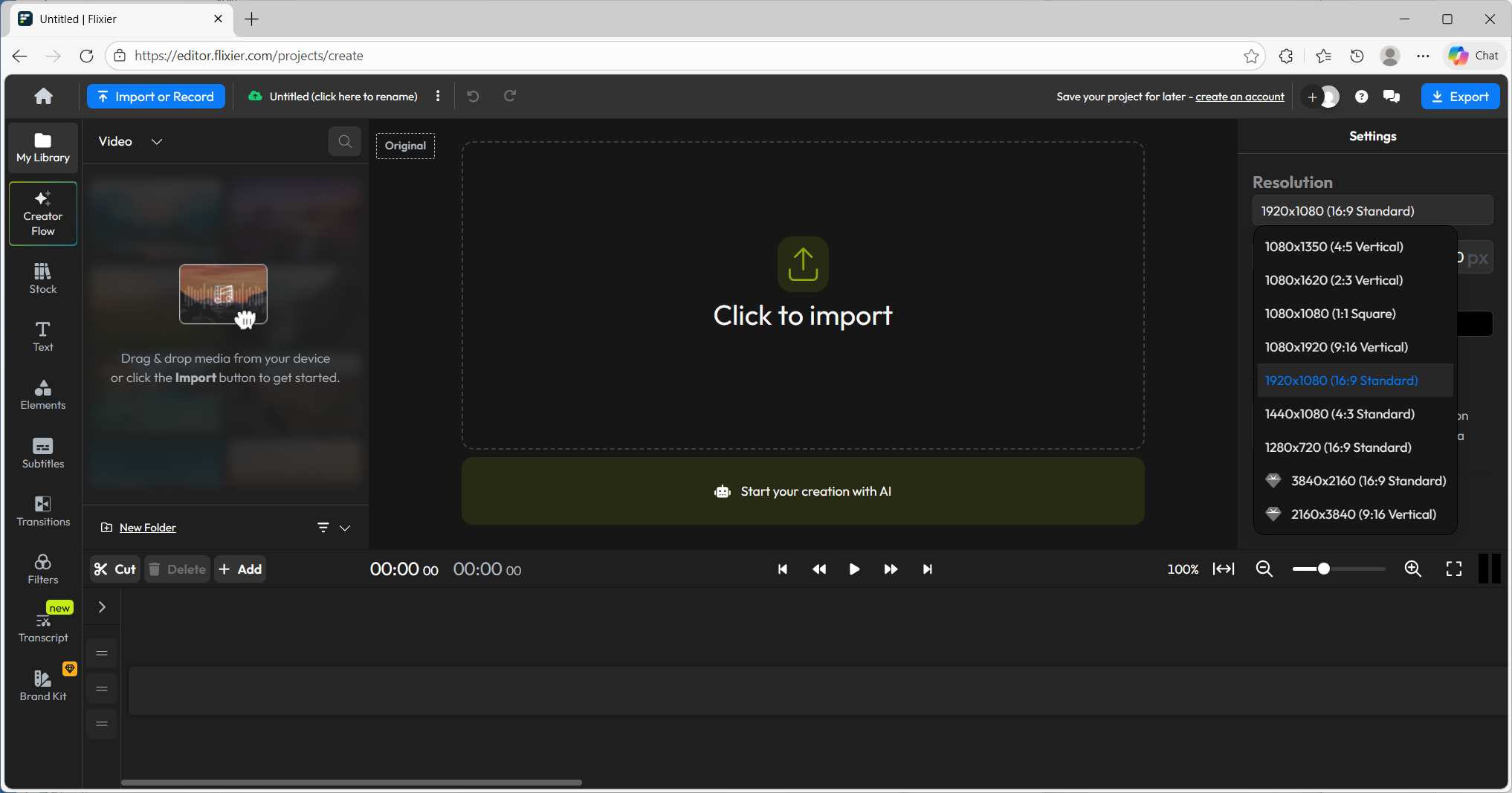Open the Brand Kit panel

pyautogui.click(x=42, y=684)
